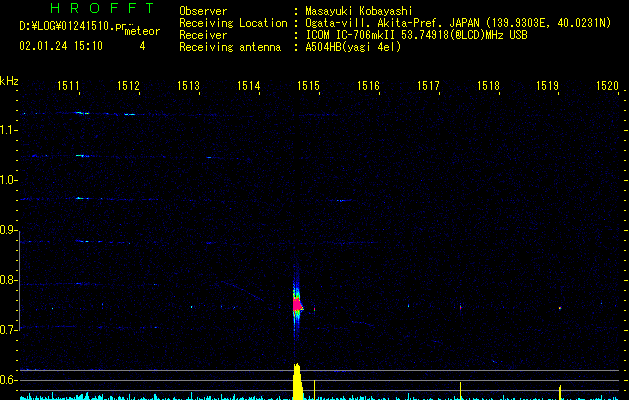Image resolution: width=629 pixels, height=400 pixels.
Task: Click the 1516 time axis marker
Action: (x=368, y=86)
